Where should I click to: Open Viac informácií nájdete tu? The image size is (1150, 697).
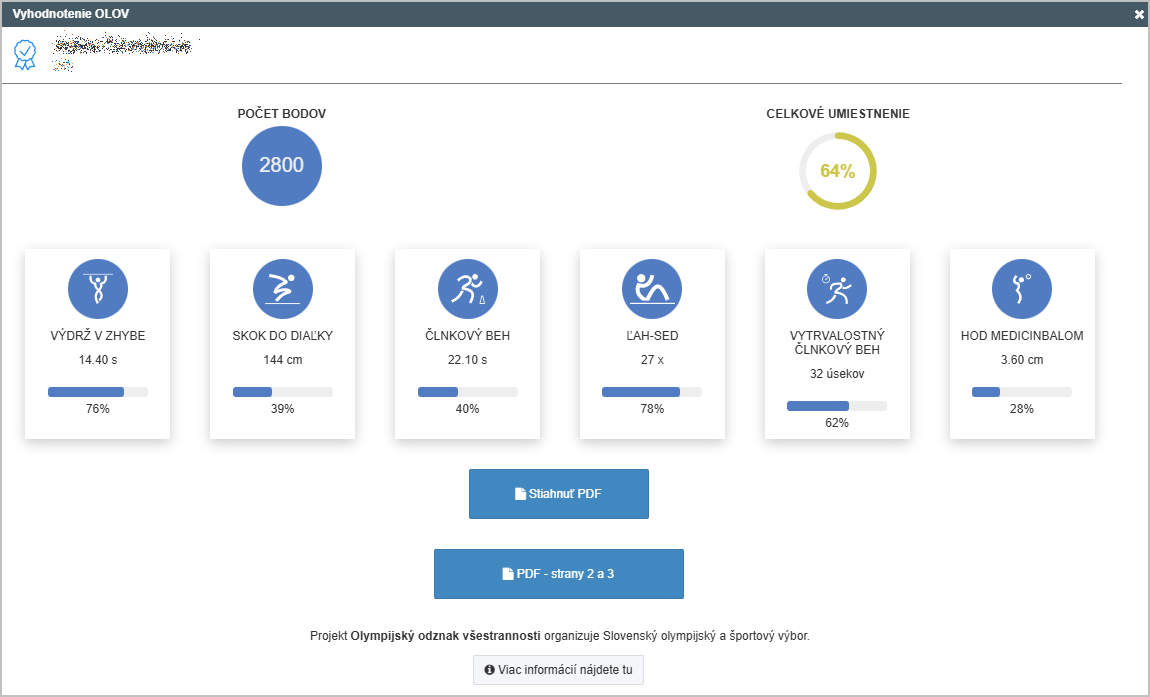coord(558,670)
